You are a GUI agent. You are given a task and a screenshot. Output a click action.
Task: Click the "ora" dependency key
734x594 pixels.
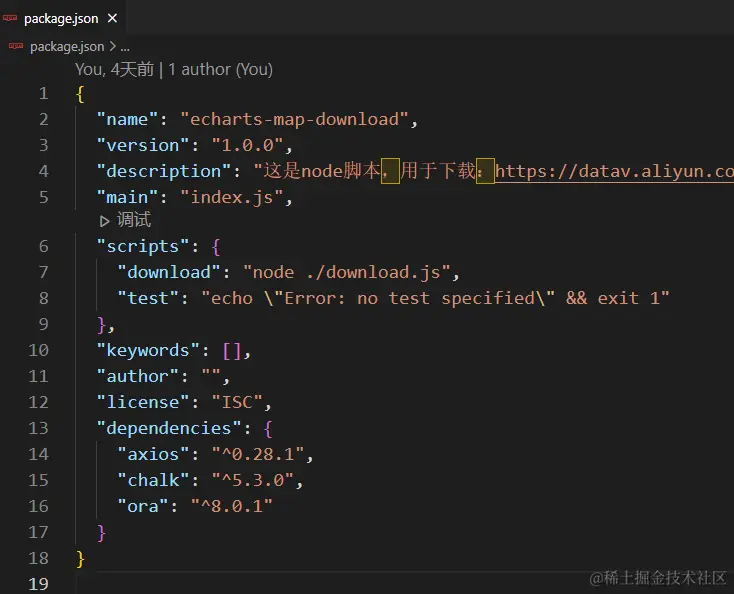click(x=143, y=506)
